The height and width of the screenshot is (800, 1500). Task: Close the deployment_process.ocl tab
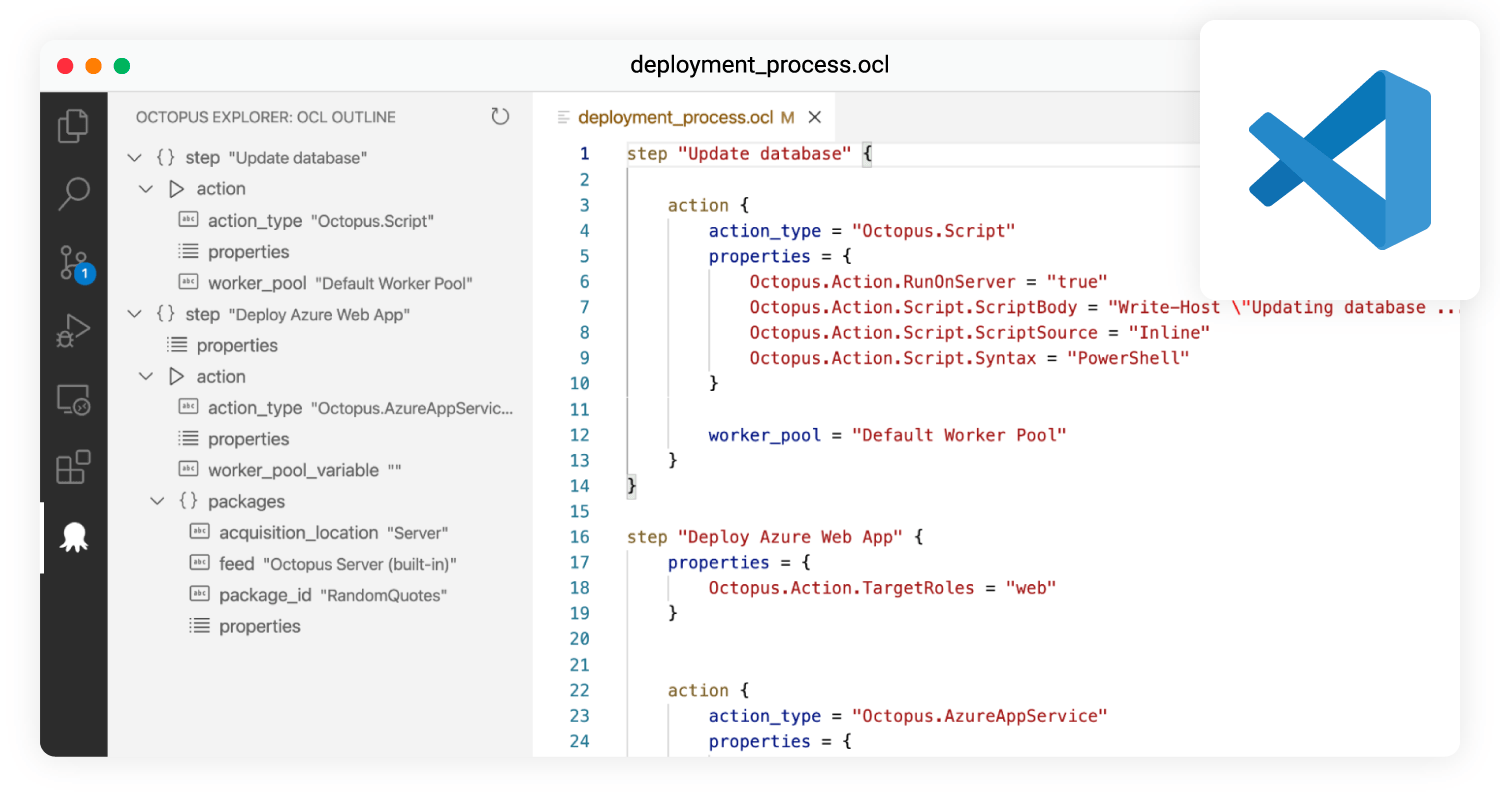click(x=814, y=118)
